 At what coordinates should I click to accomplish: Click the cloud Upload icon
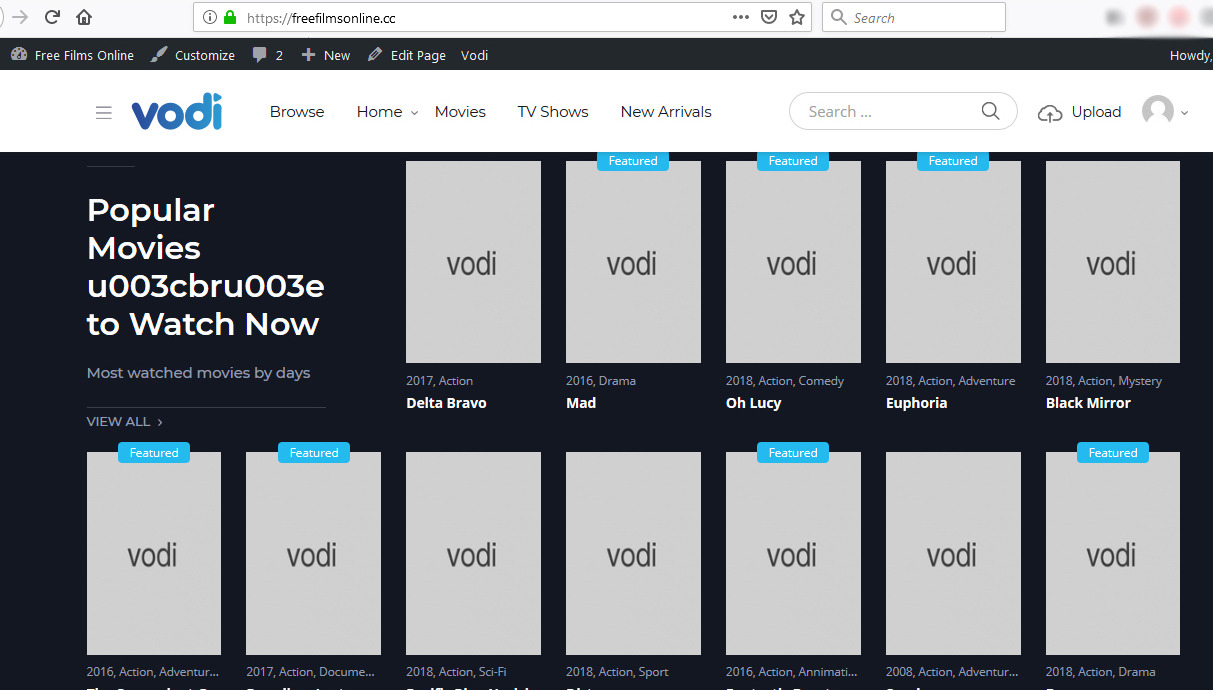[x=1050, y=113]
